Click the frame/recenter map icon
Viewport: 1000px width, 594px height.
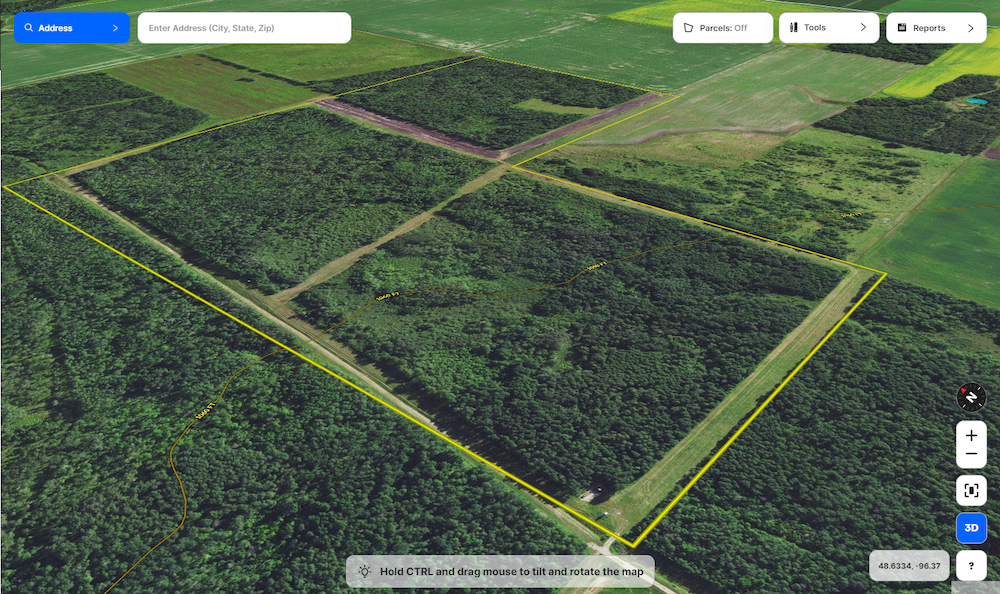pyautogui.click(x=971, y=490)
